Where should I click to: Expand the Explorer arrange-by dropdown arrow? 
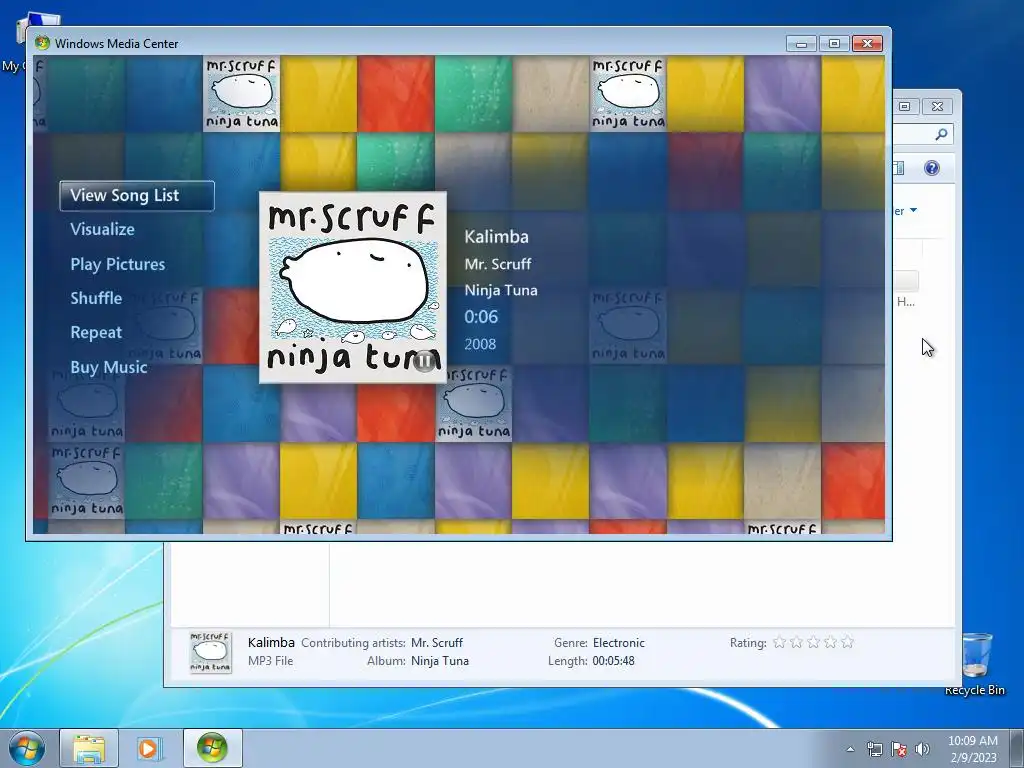point(914,210)
